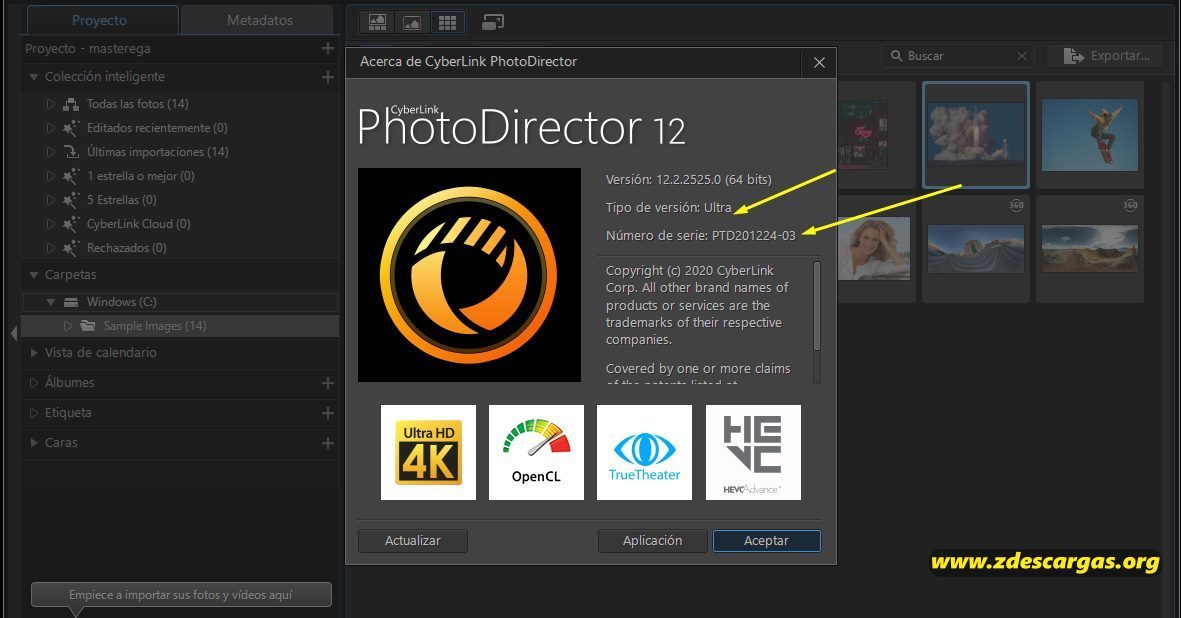The image size is (1181, 618).
Task: Click the Actualizar button
Action: [x=413, y=540]
